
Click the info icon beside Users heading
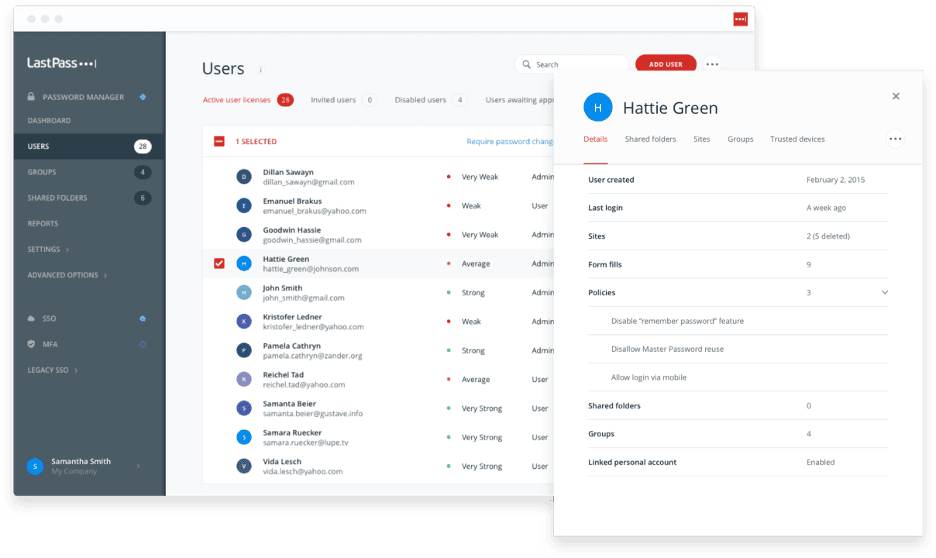[x=261, y=70]
